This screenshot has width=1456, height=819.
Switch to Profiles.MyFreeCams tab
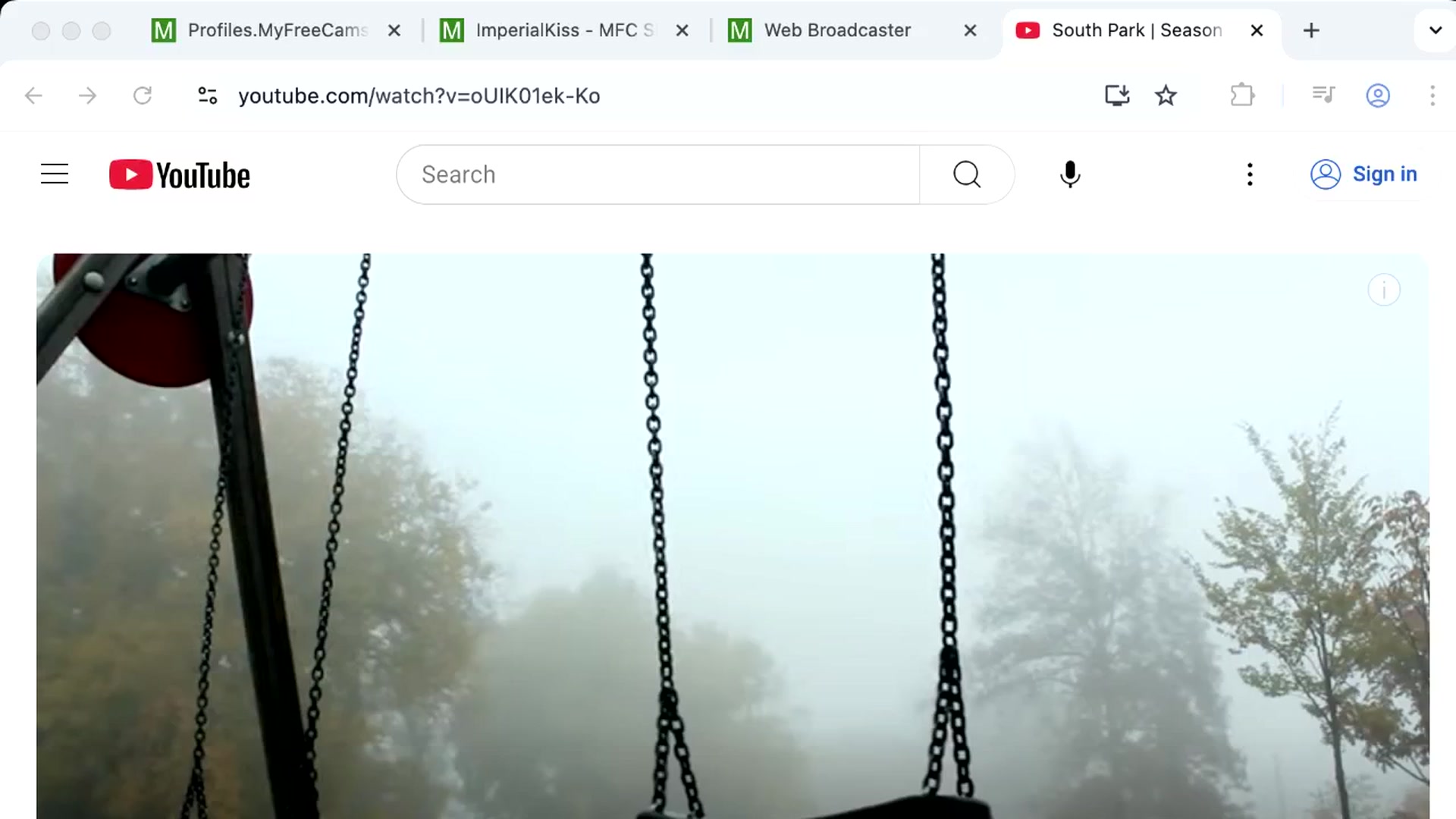click(277, 30)
